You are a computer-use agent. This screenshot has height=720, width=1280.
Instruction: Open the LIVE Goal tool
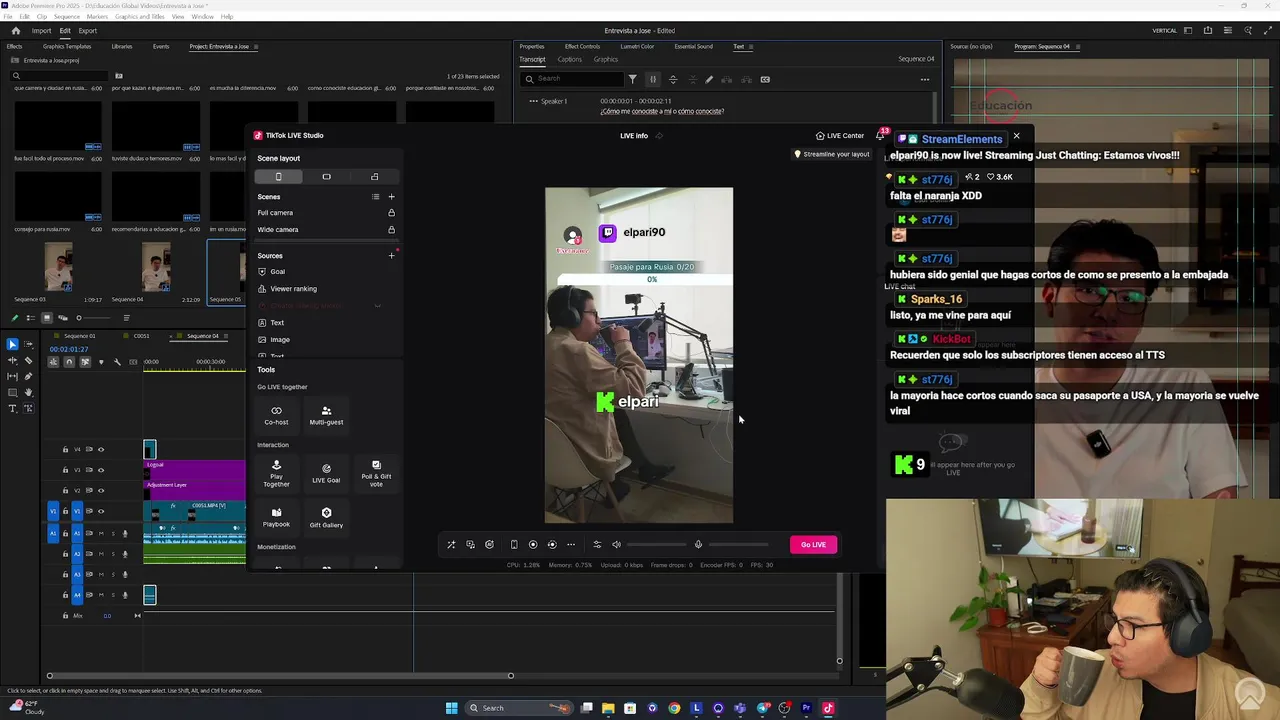tap(326, 474)
